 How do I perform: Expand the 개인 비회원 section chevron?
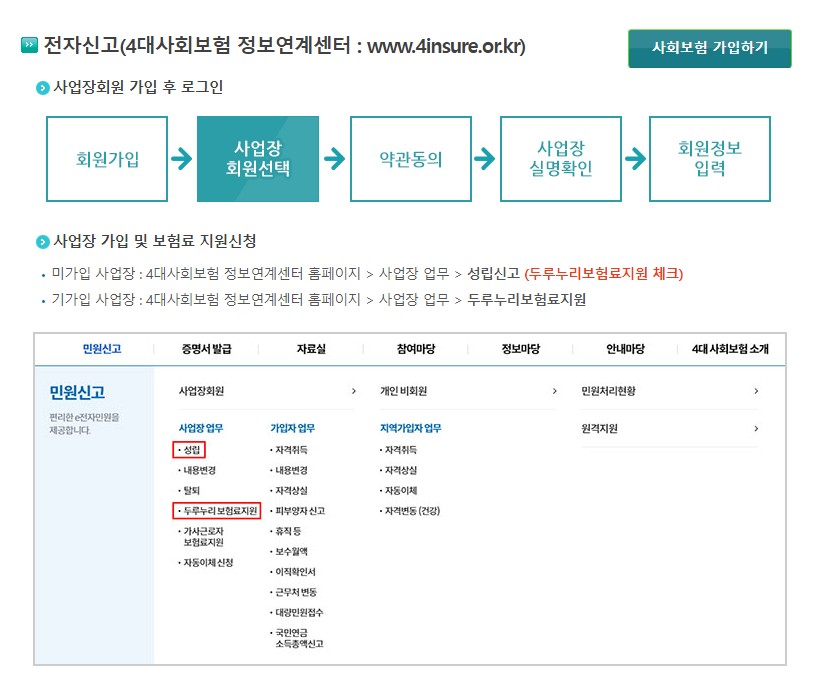pyautogui.click(x=557, y=390)
